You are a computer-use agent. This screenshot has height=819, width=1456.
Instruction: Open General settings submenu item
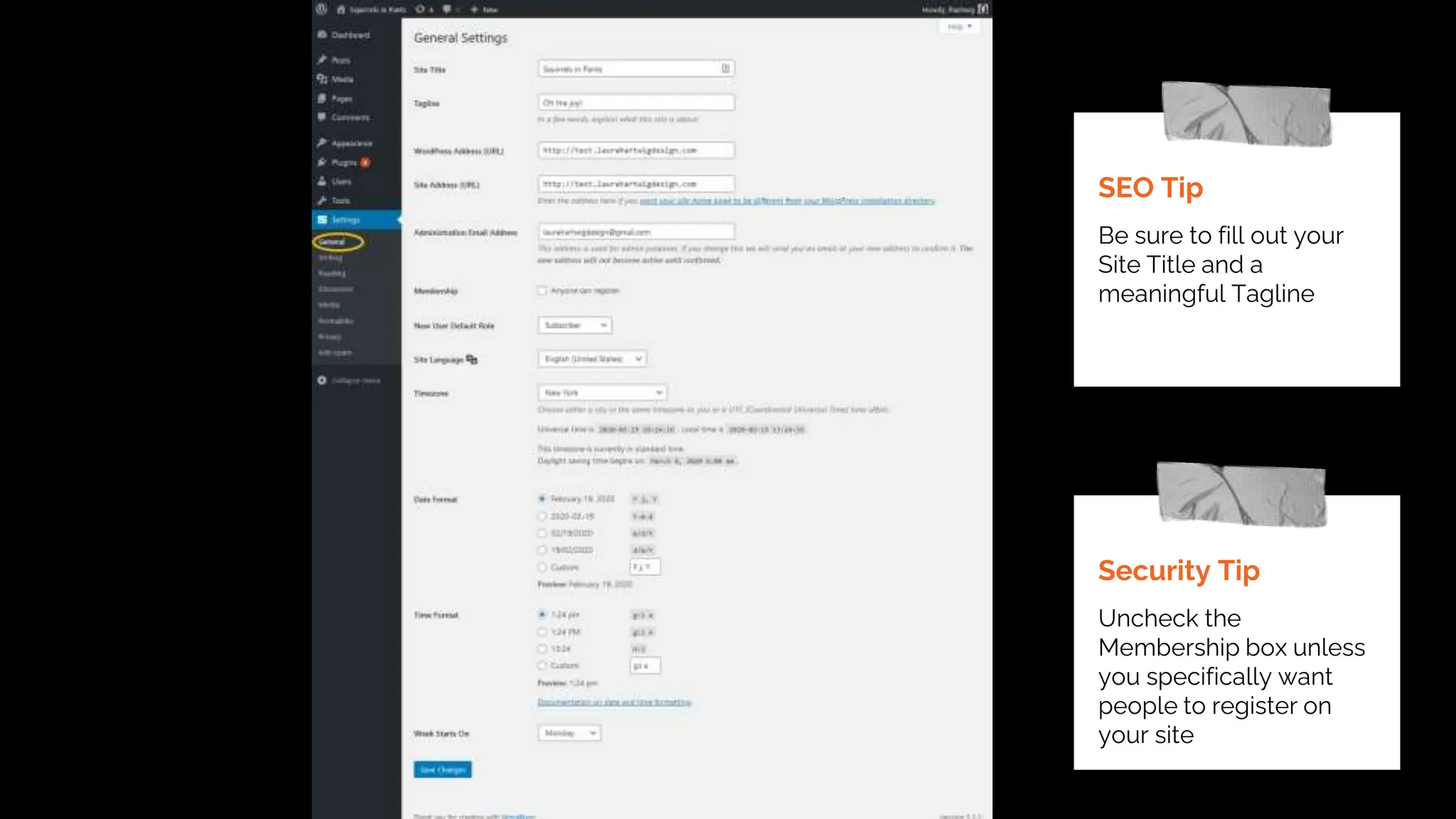tap(332, 242)
